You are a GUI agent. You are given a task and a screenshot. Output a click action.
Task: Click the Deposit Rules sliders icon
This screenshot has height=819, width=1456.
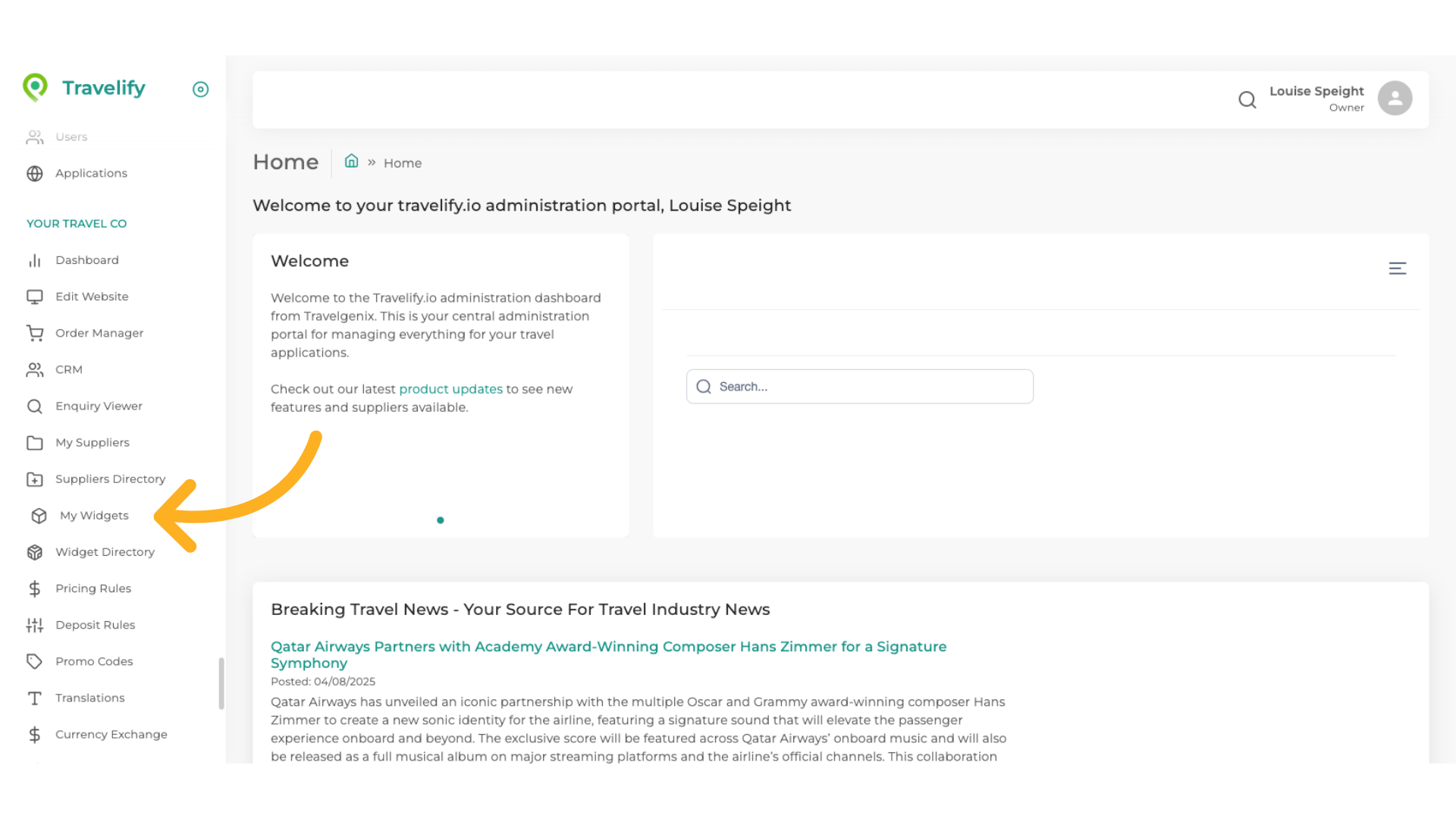point(35,625)
